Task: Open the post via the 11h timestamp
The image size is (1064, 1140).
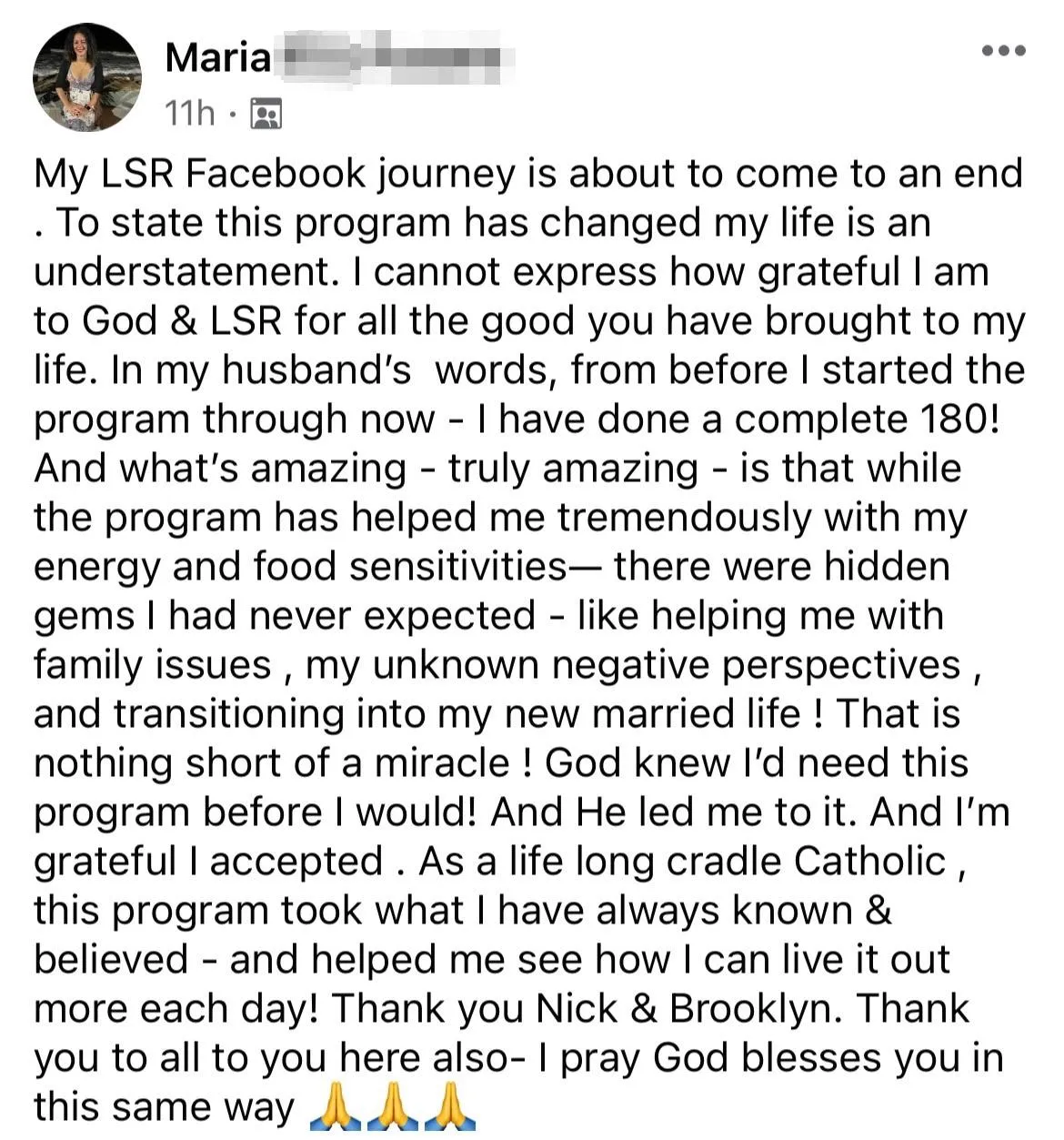Action: tap(190, 114)
